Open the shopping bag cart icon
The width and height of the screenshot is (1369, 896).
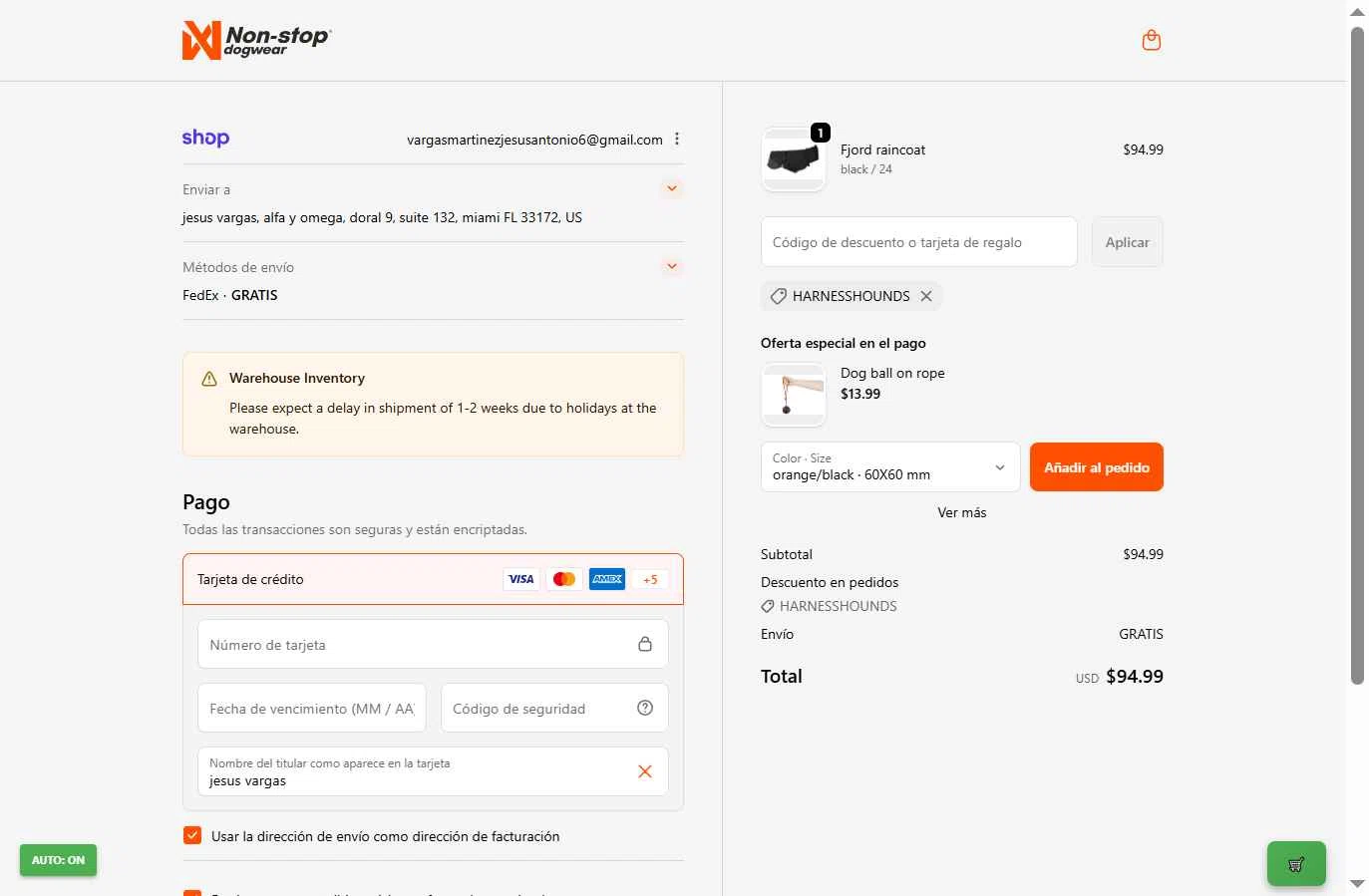[x=1152, y=40]
